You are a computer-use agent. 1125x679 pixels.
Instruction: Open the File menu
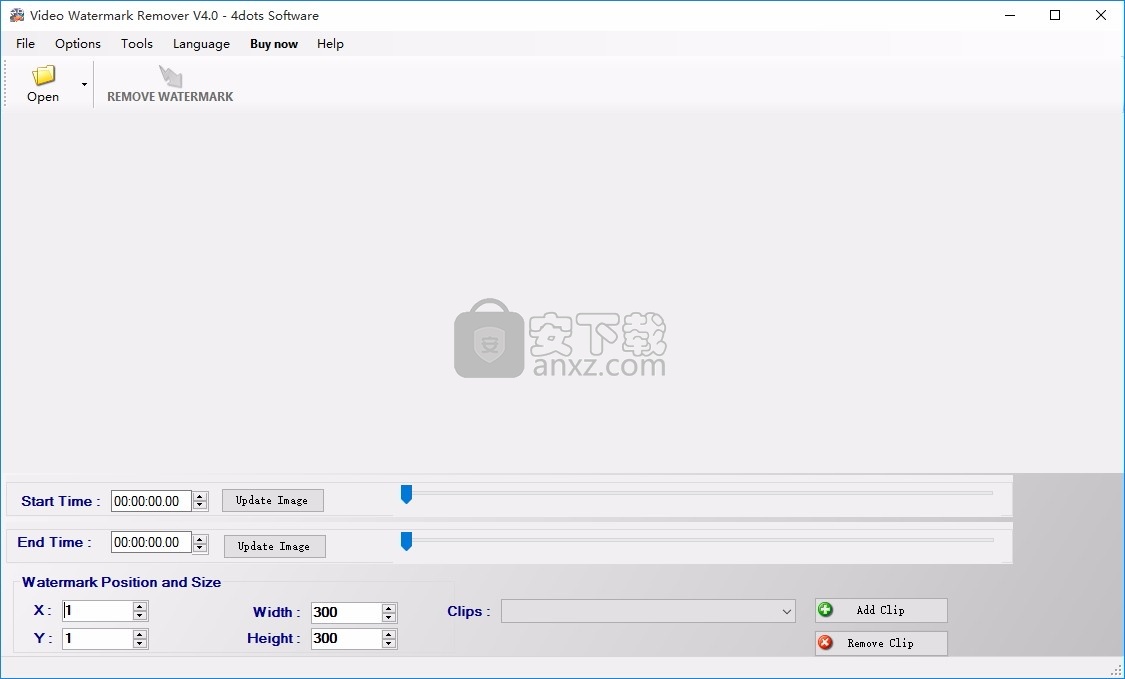pyautogui.click(x=25, y=44)
